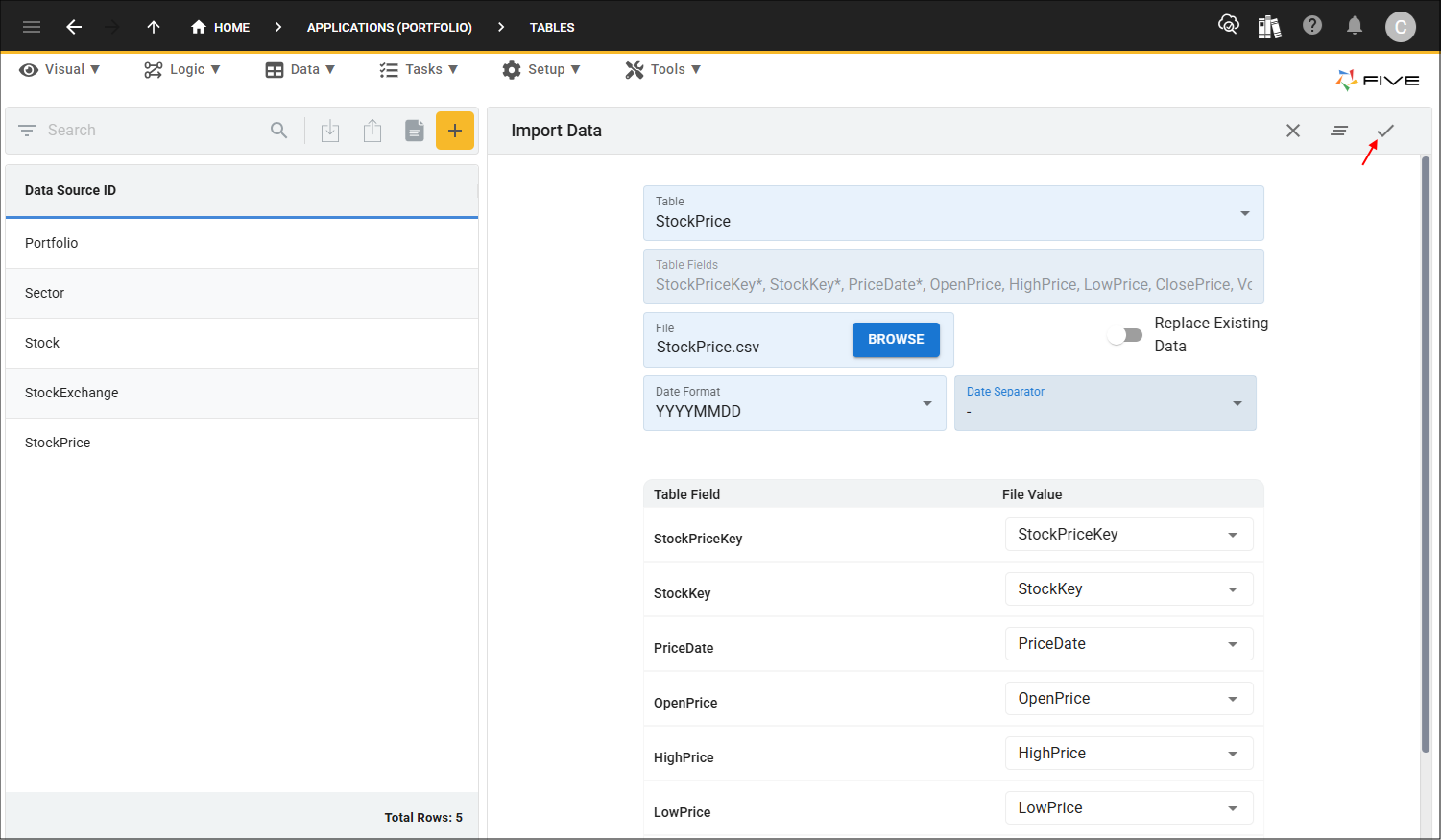Image resolution: width=1441 pixels, height=840 pixels.
Task: Open the user avatar C
Action: 1401,27
